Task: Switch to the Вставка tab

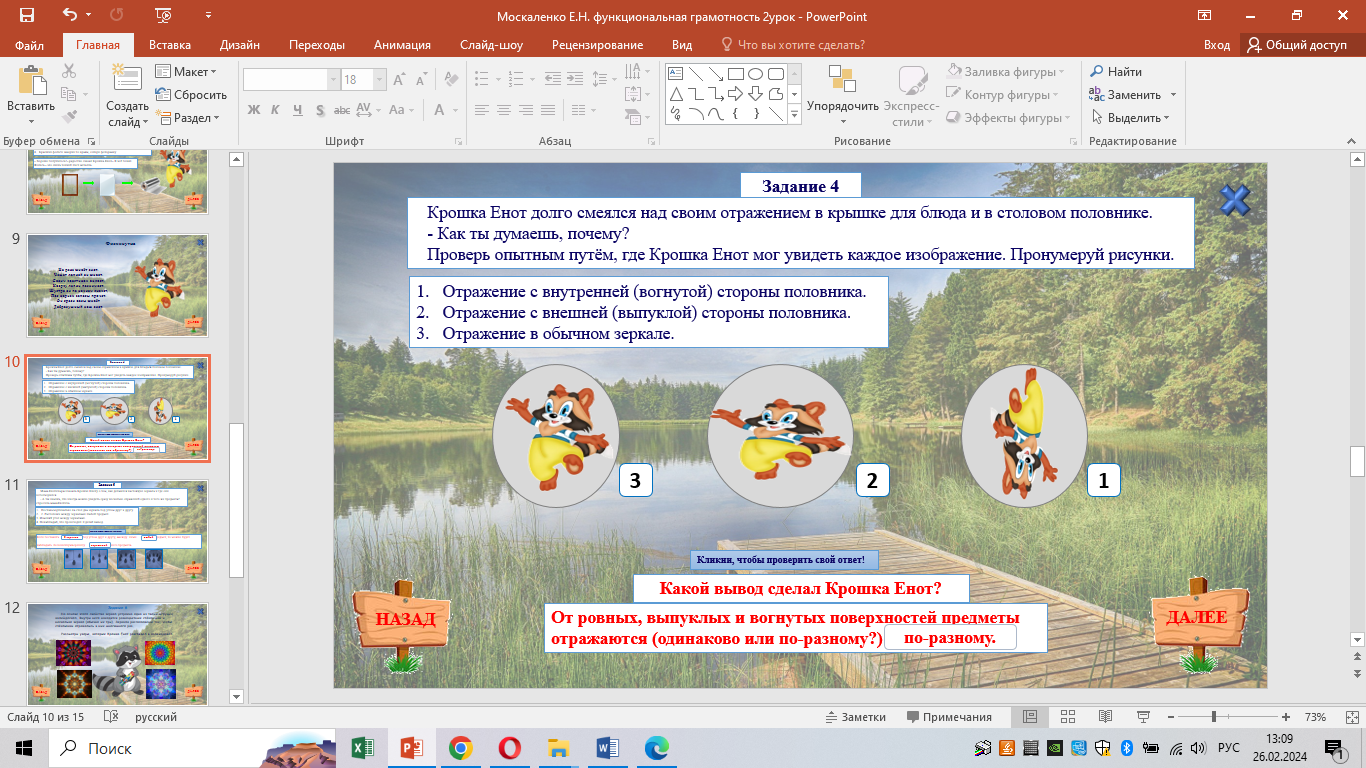Action: click(x=170, y=45)
